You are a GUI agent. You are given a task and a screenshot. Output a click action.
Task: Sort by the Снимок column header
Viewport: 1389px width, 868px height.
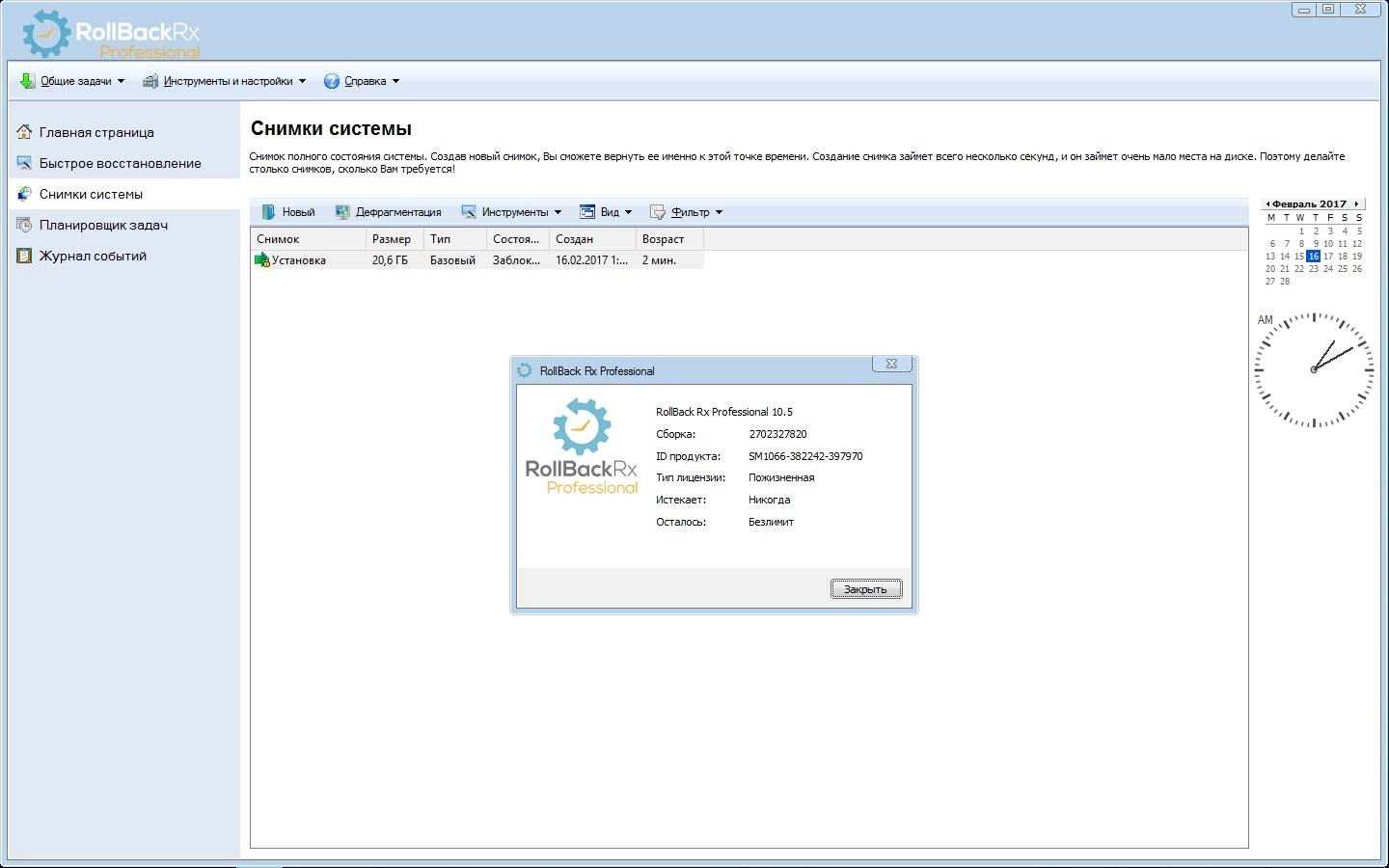[309, 239]
